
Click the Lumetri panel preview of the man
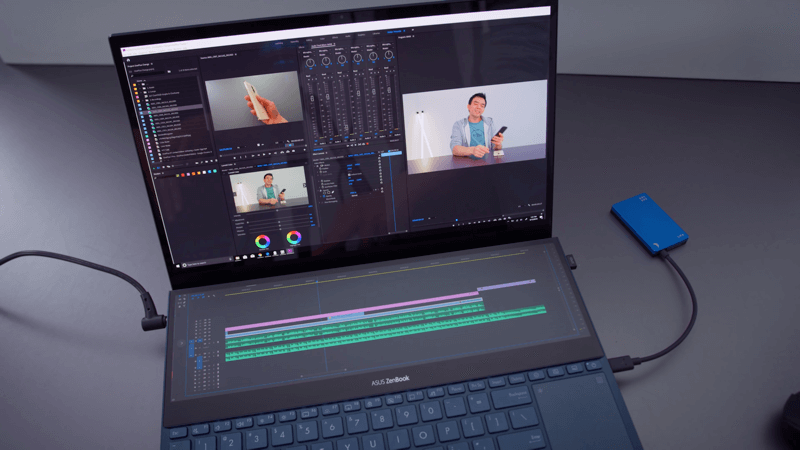coord(268,190)
